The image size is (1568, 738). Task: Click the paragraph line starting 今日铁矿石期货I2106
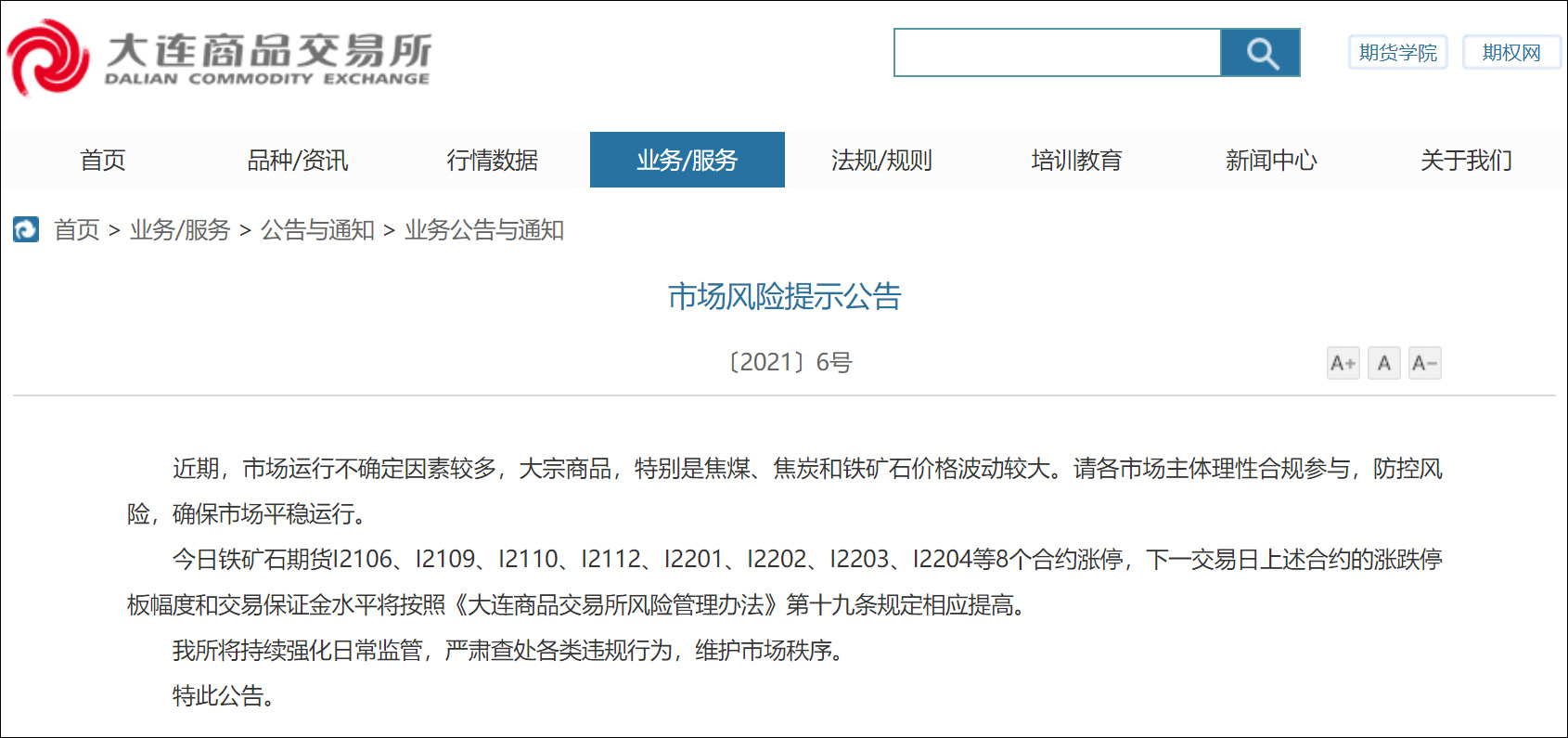[807, 559]
